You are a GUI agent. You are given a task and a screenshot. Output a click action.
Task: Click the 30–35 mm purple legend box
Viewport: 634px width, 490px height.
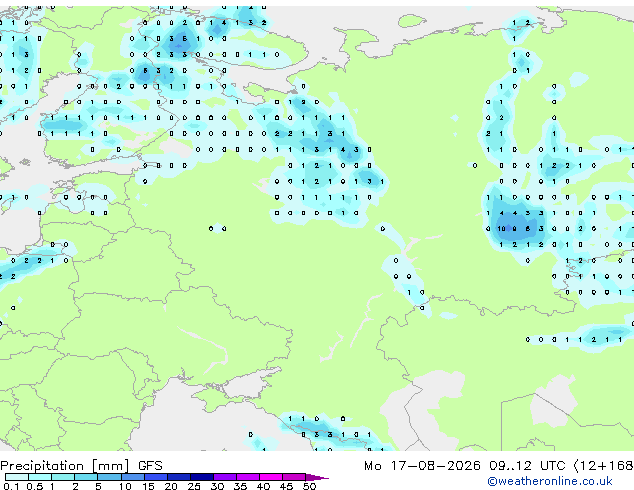pyautogui.click(x=225, y=477)
